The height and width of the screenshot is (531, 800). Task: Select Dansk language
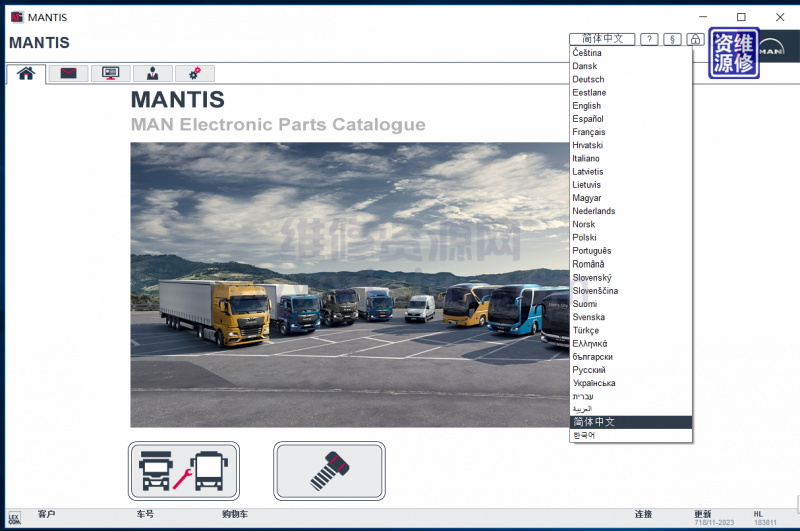pos(631,66)
